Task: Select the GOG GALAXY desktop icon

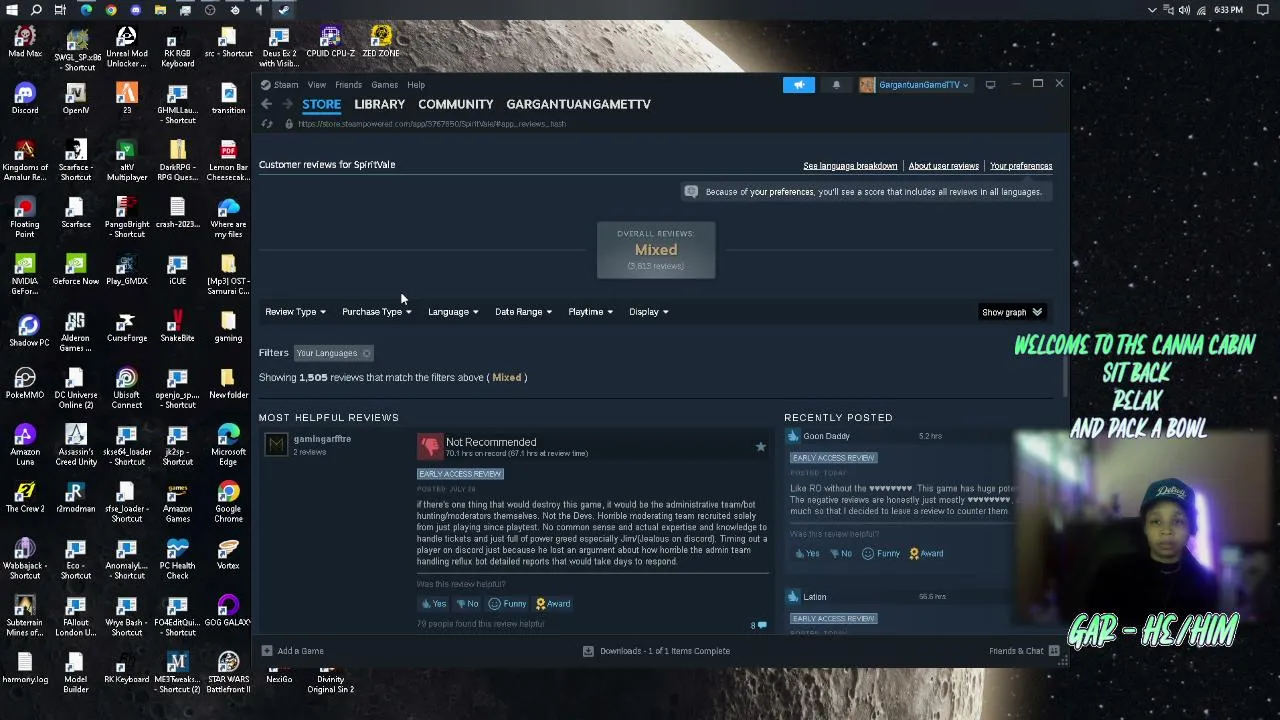Action: coord(228,611)
